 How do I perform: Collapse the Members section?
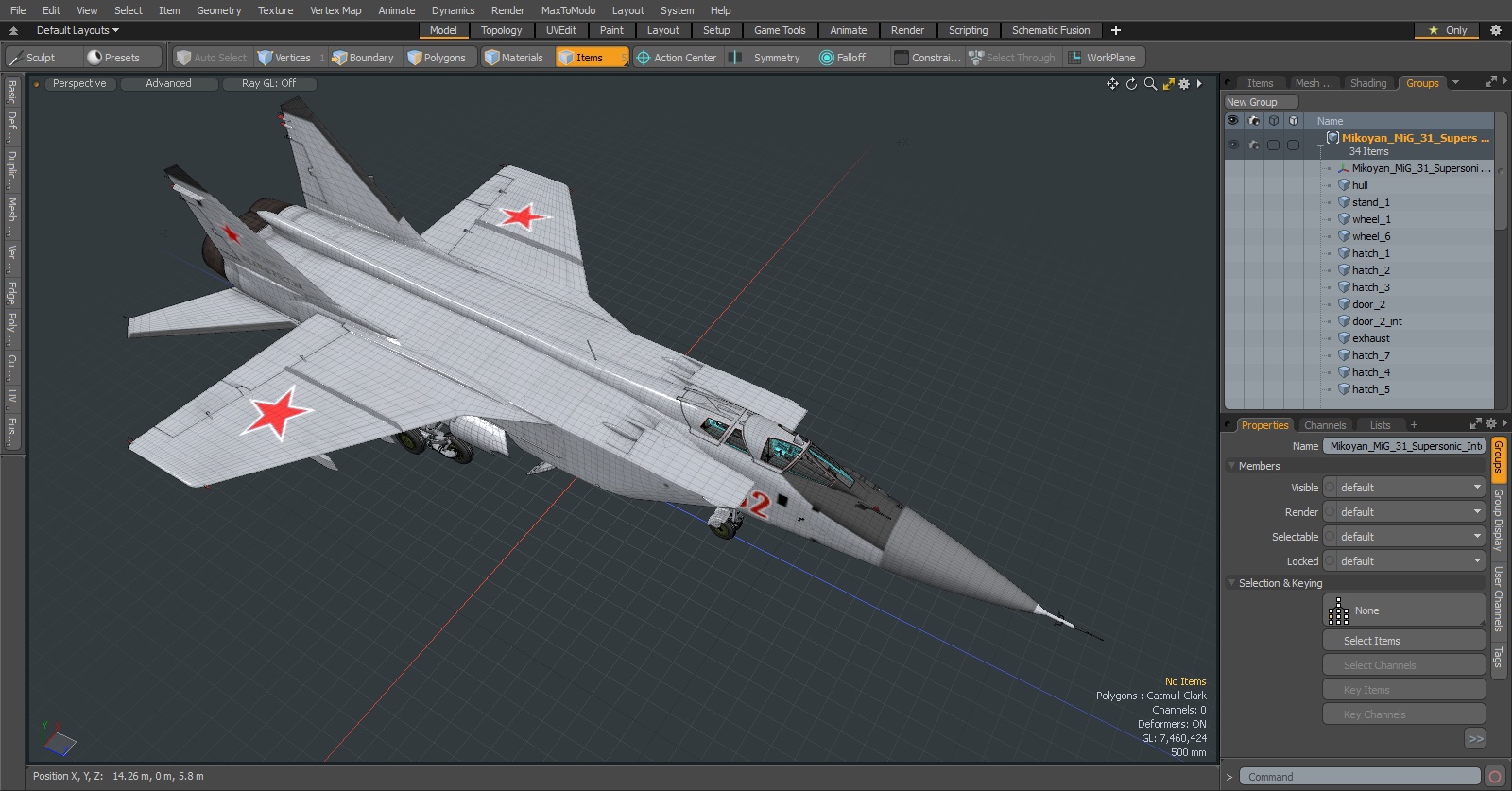point(1231,466)
